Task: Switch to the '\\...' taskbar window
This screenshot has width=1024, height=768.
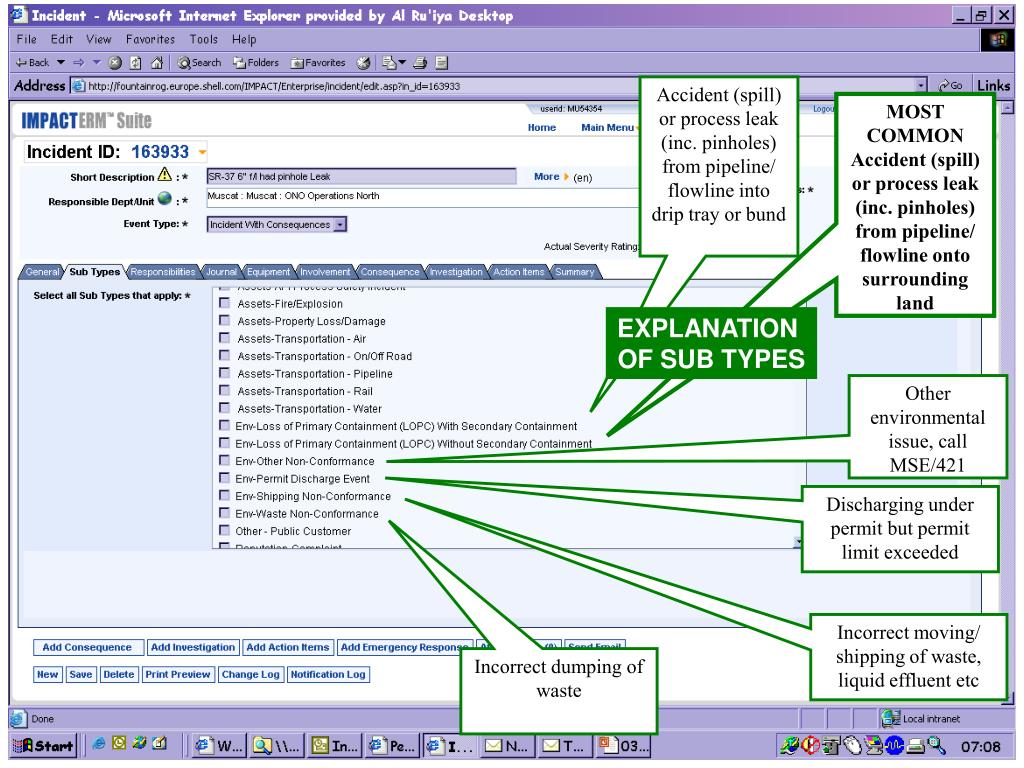Action: tap(277, 745)
